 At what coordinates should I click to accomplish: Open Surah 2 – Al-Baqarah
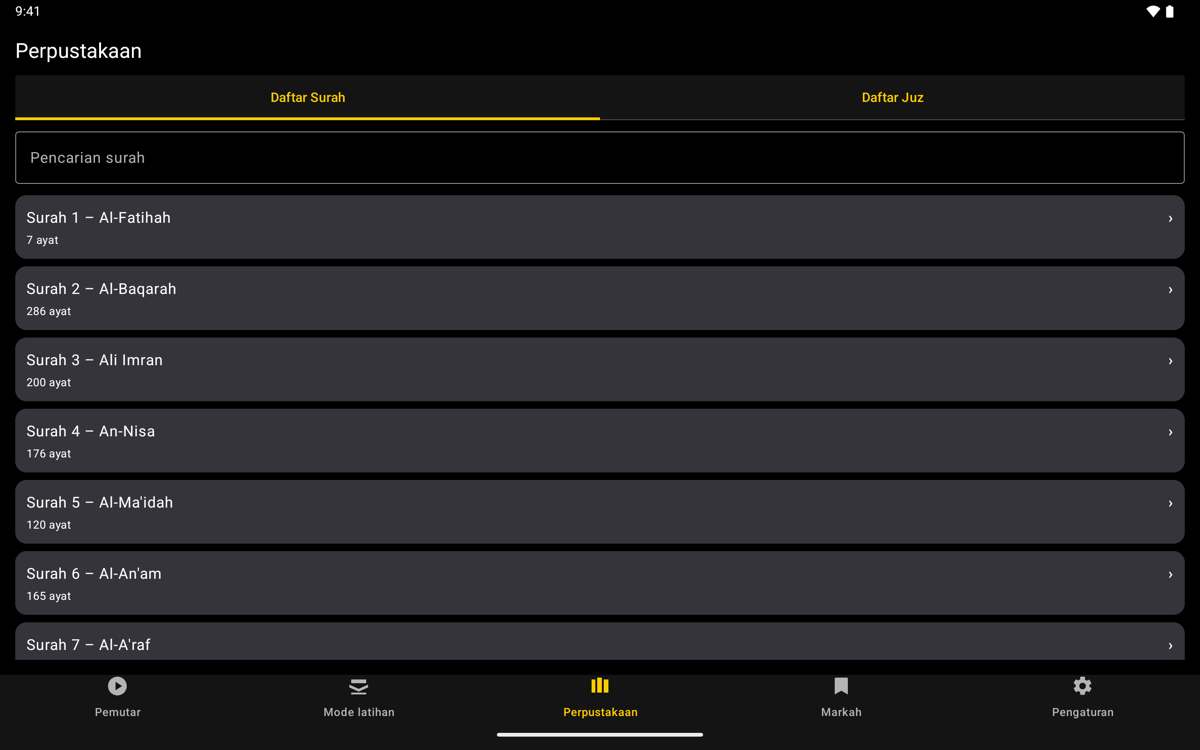pos(600,298)
